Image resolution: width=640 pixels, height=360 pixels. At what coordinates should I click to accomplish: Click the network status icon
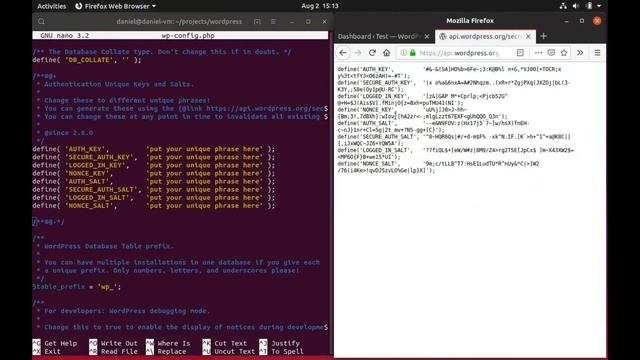(563, 6)
